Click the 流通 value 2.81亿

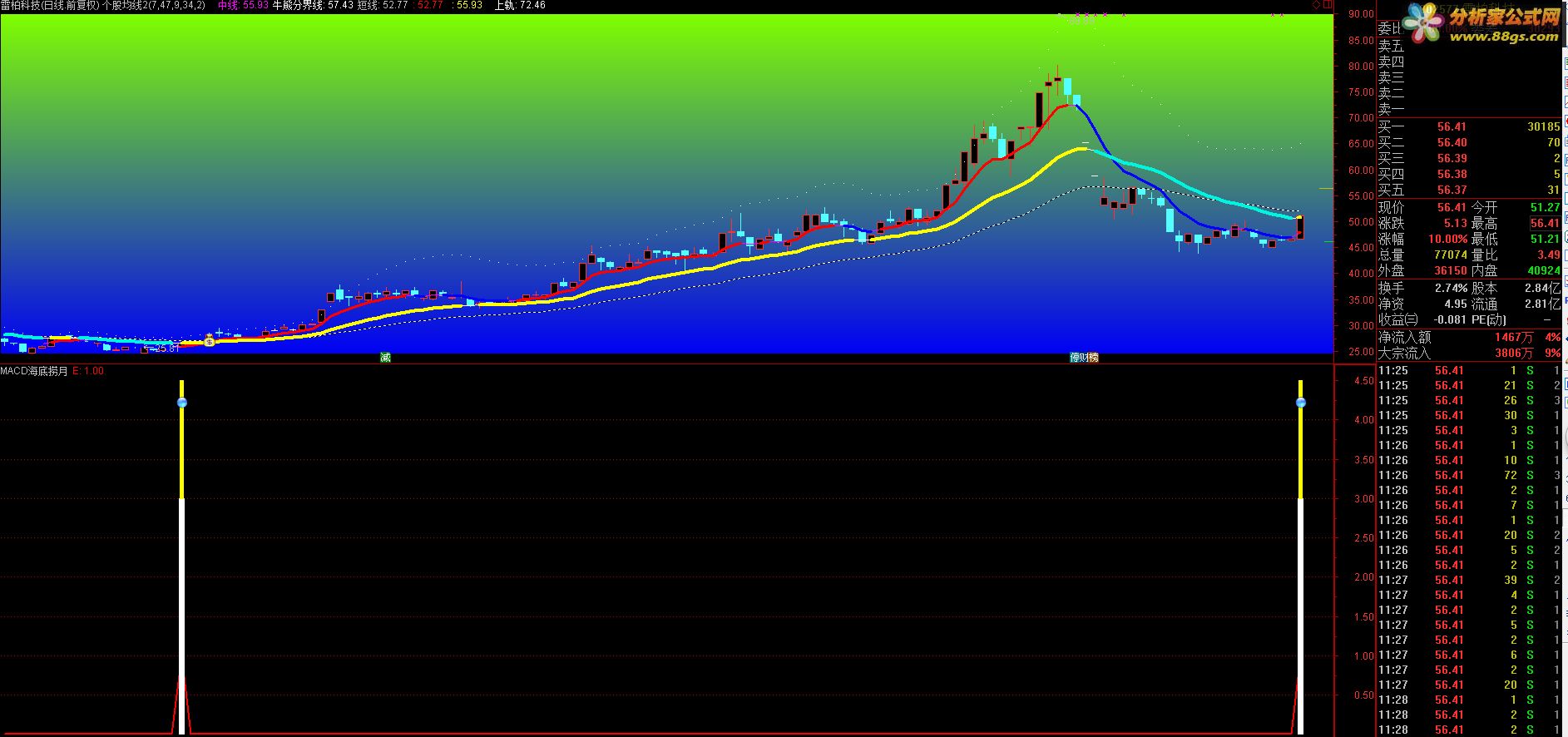coord(1542,304)
